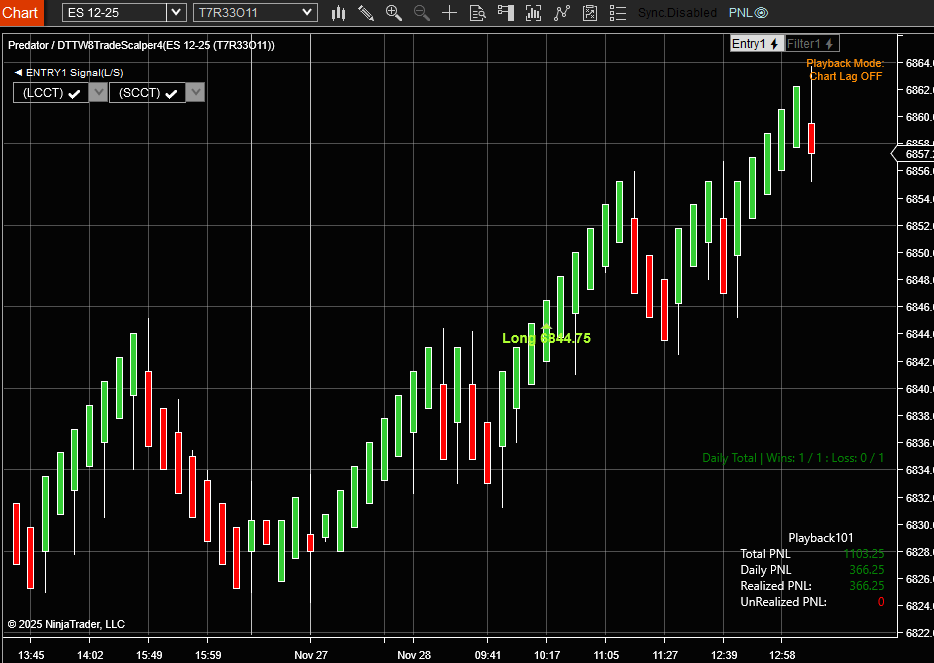Screen dimensions: 934x663
Task: Collapse the ENTRY1 Signal(L/S) panel
Action: click(18, 73)
